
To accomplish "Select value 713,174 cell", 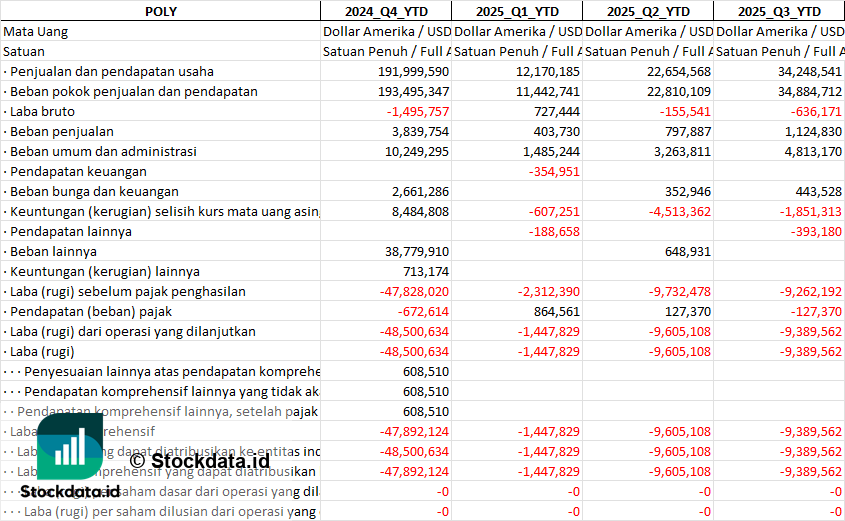I will 426,272.
